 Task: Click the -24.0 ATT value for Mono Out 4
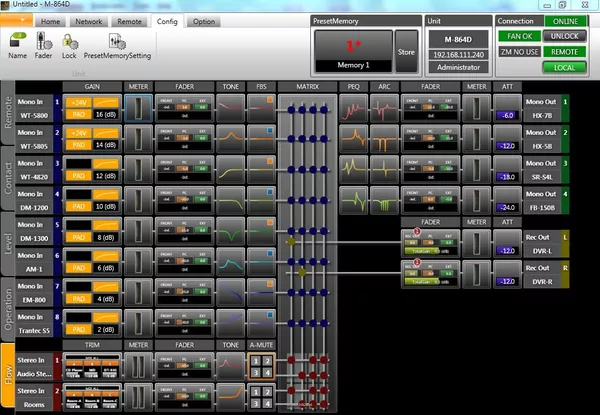pos(507,207)
